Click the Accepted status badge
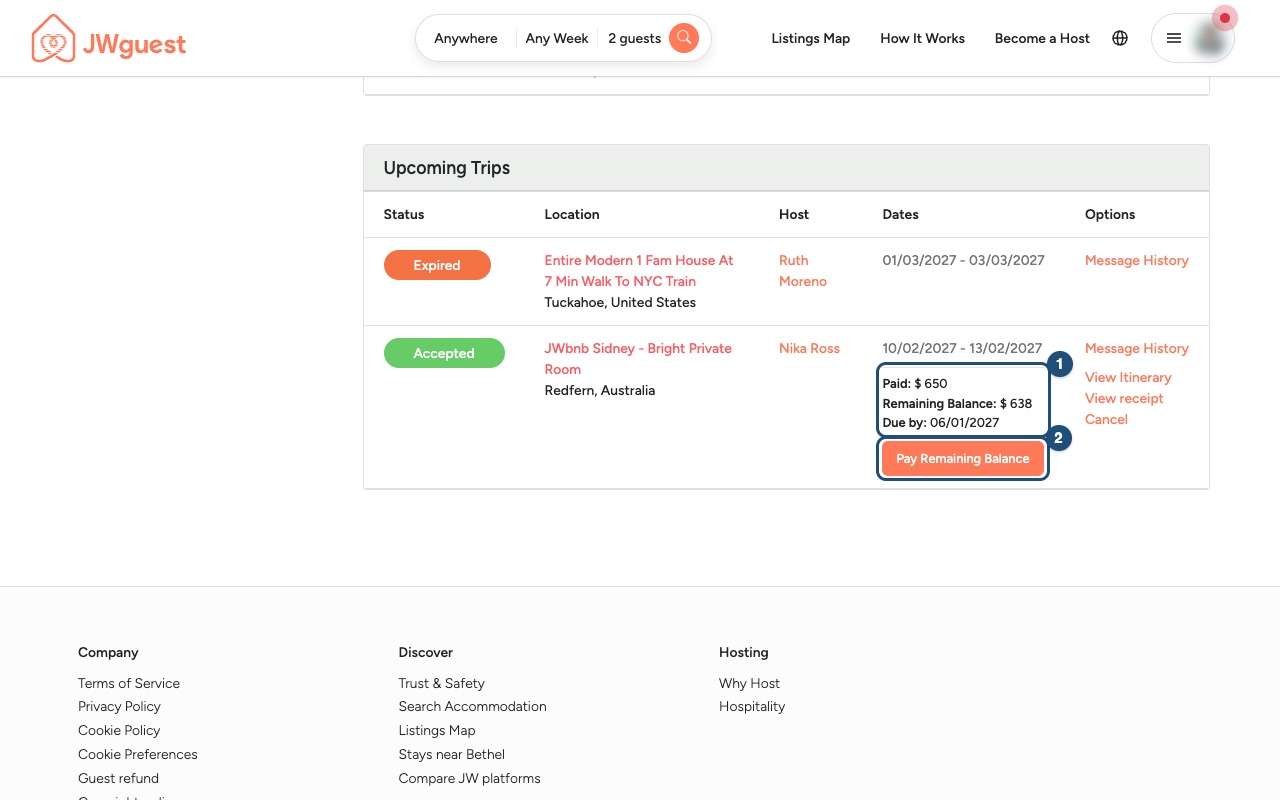The width and height of the screenshot is (1280, 800). tap(444, 353)
